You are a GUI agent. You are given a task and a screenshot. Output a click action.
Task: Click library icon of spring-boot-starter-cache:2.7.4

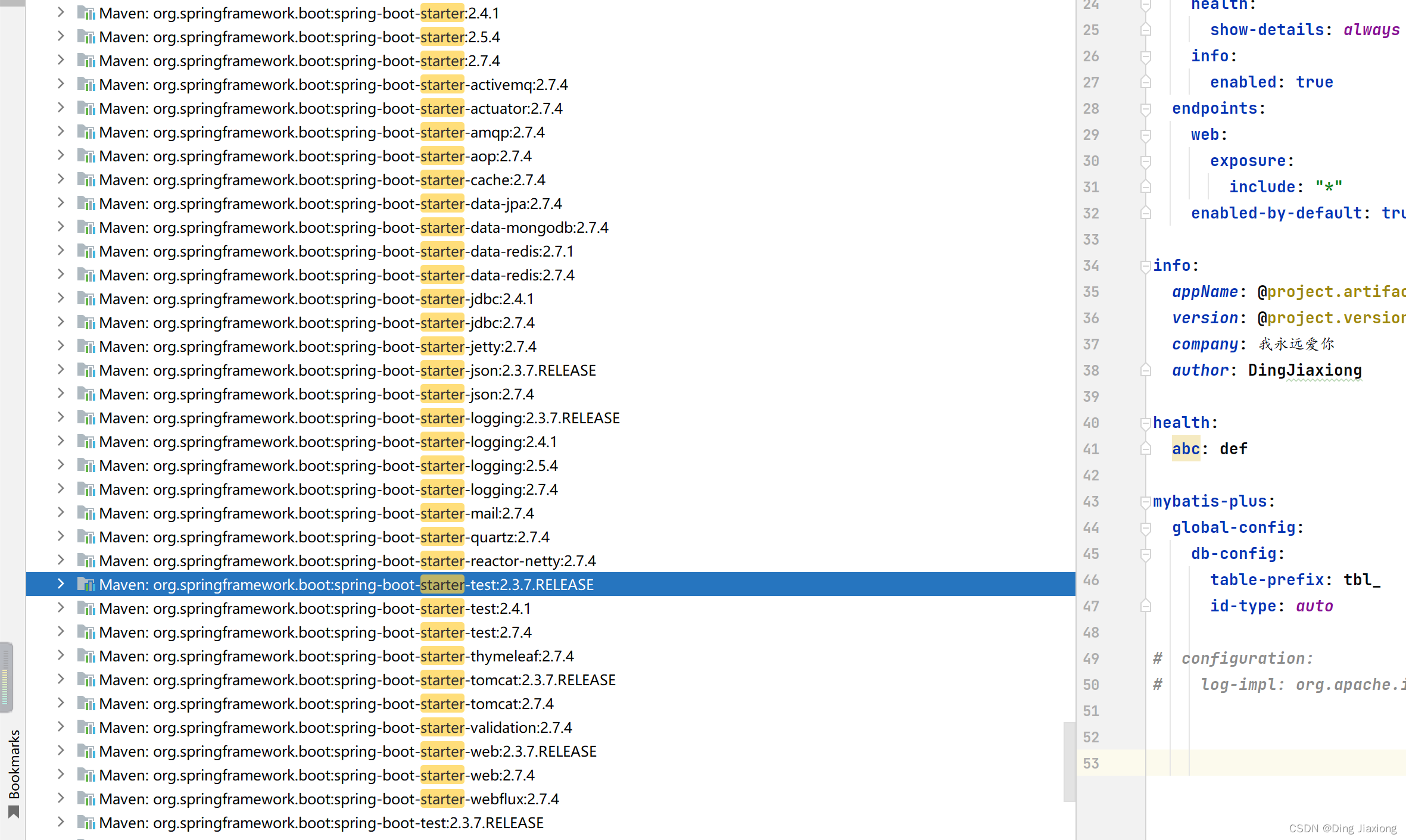click(86, 180)
